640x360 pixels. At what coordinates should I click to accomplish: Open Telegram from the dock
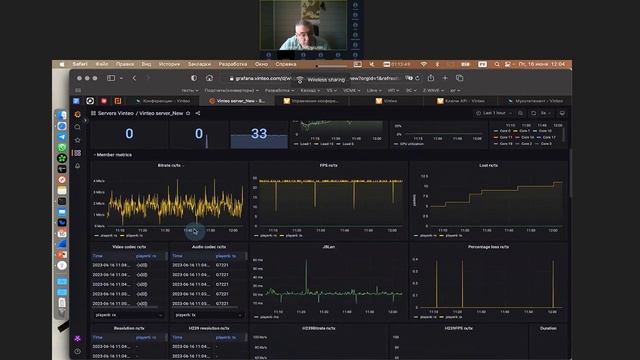coord(62,137)
